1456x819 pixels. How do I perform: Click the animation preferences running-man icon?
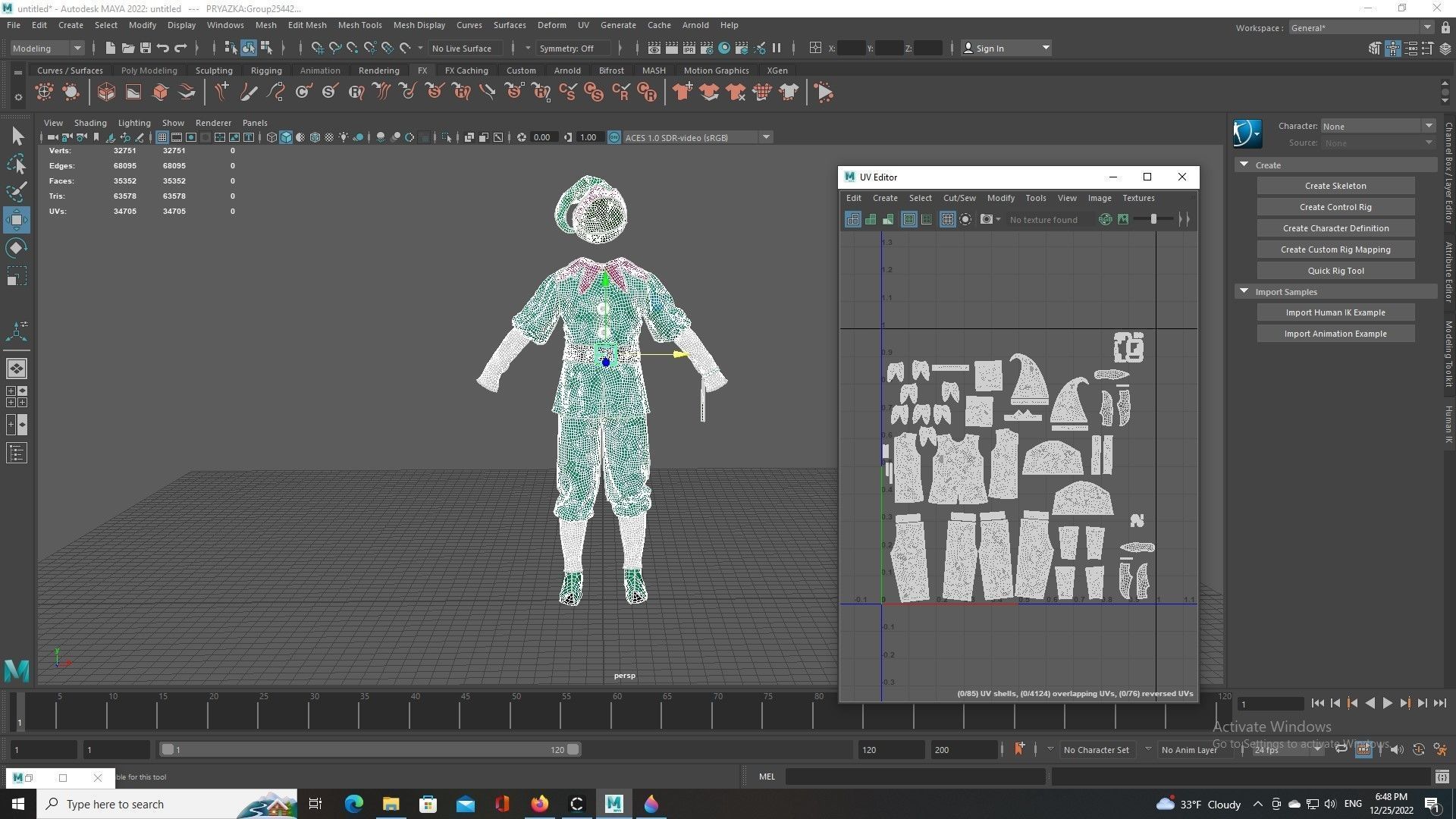pyautogui.click(x=1439, y=749)
